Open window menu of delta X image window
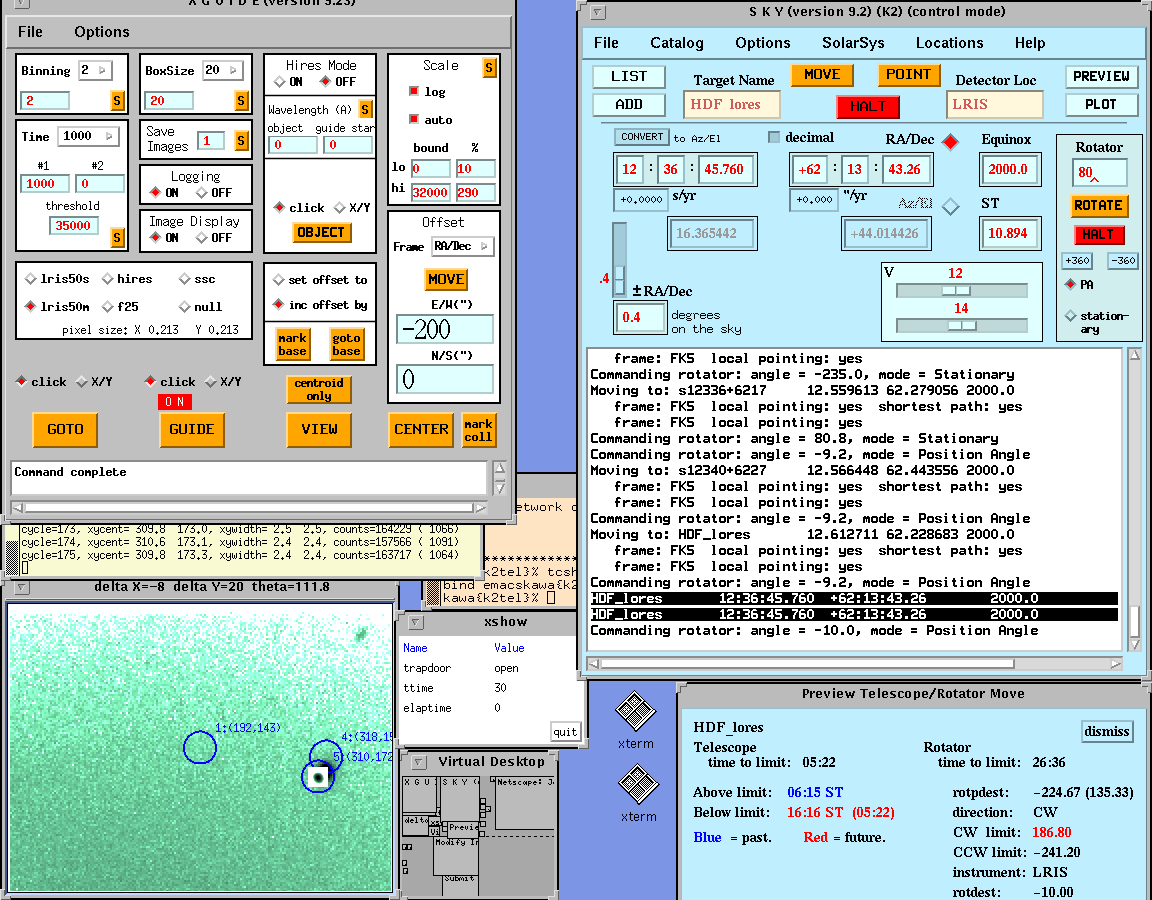This screenshot has height=900, width=1152. (21, 587)
